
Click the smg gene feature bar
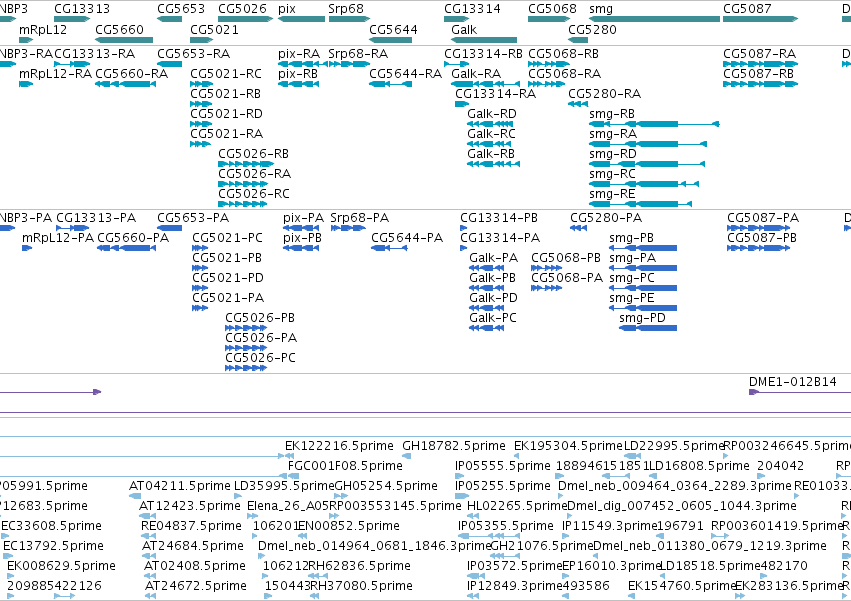point(655,19)
